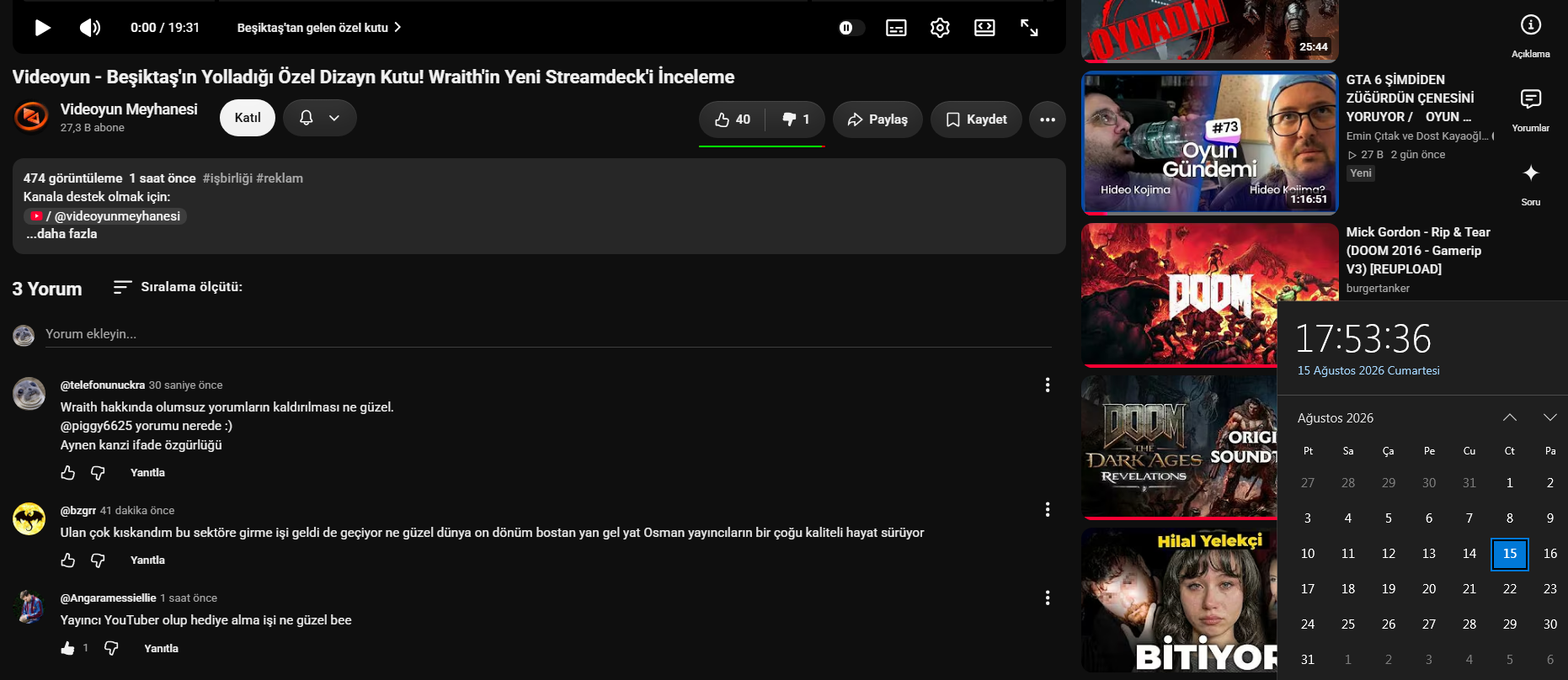Open the @Angaramessiellie username link
1568x680 pixels.
pos(108,598)
